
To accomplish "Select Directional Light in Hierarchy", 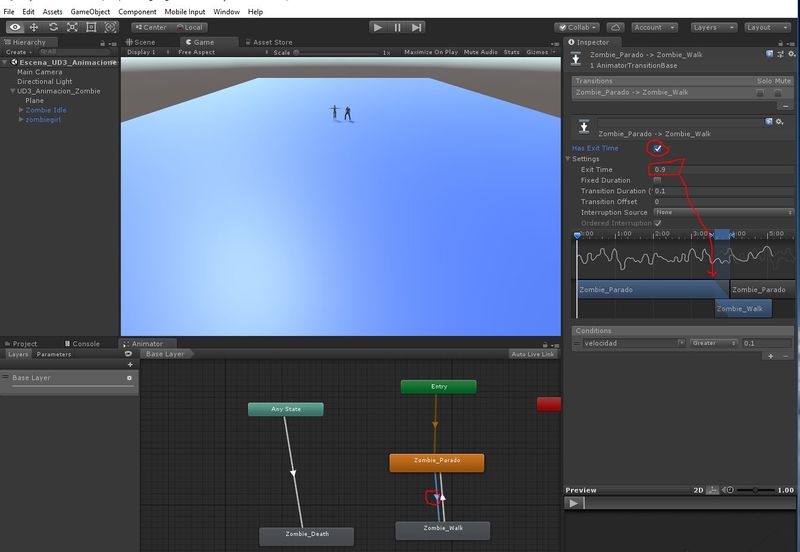I will (x=44, y=82).
